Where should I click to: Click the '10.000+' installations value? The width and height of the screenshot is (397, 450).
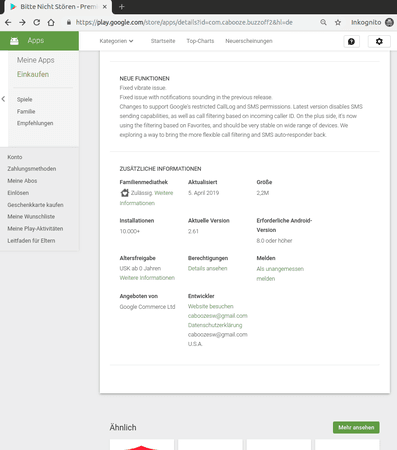130,231
